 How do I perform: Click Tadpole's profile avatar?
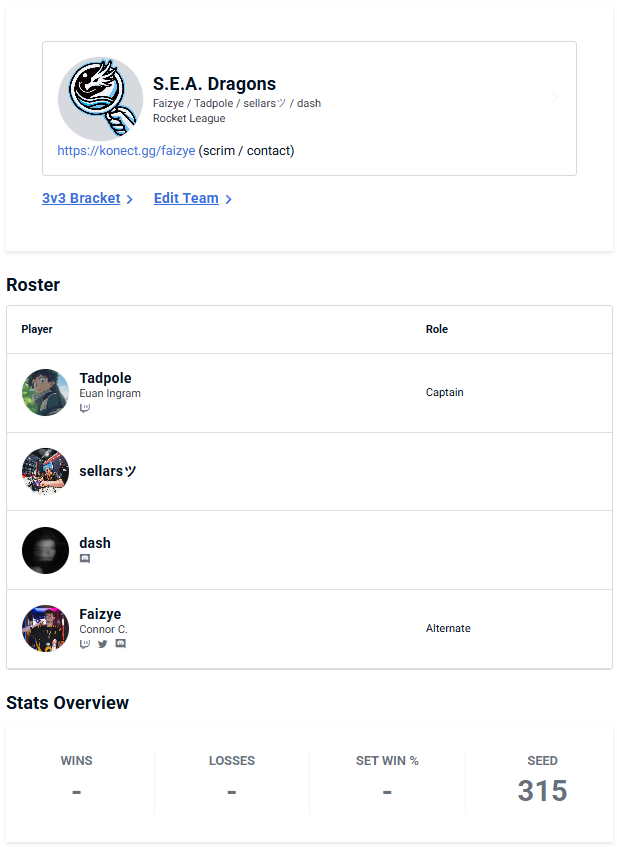tap(45, 393)
